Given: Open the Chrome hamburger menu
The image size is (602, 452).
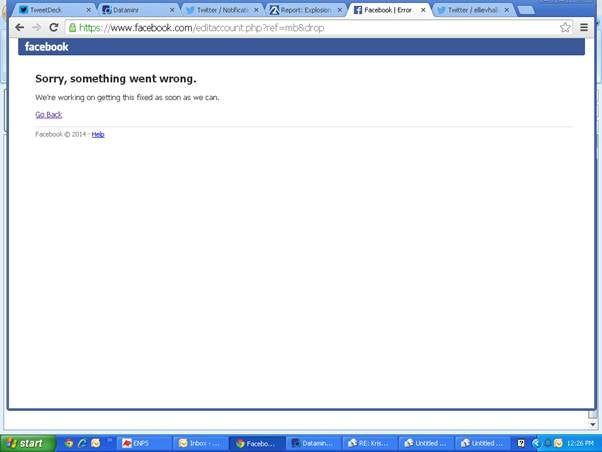Looking at the screenshot, I should pyautogui.click(x=584, y=27).
